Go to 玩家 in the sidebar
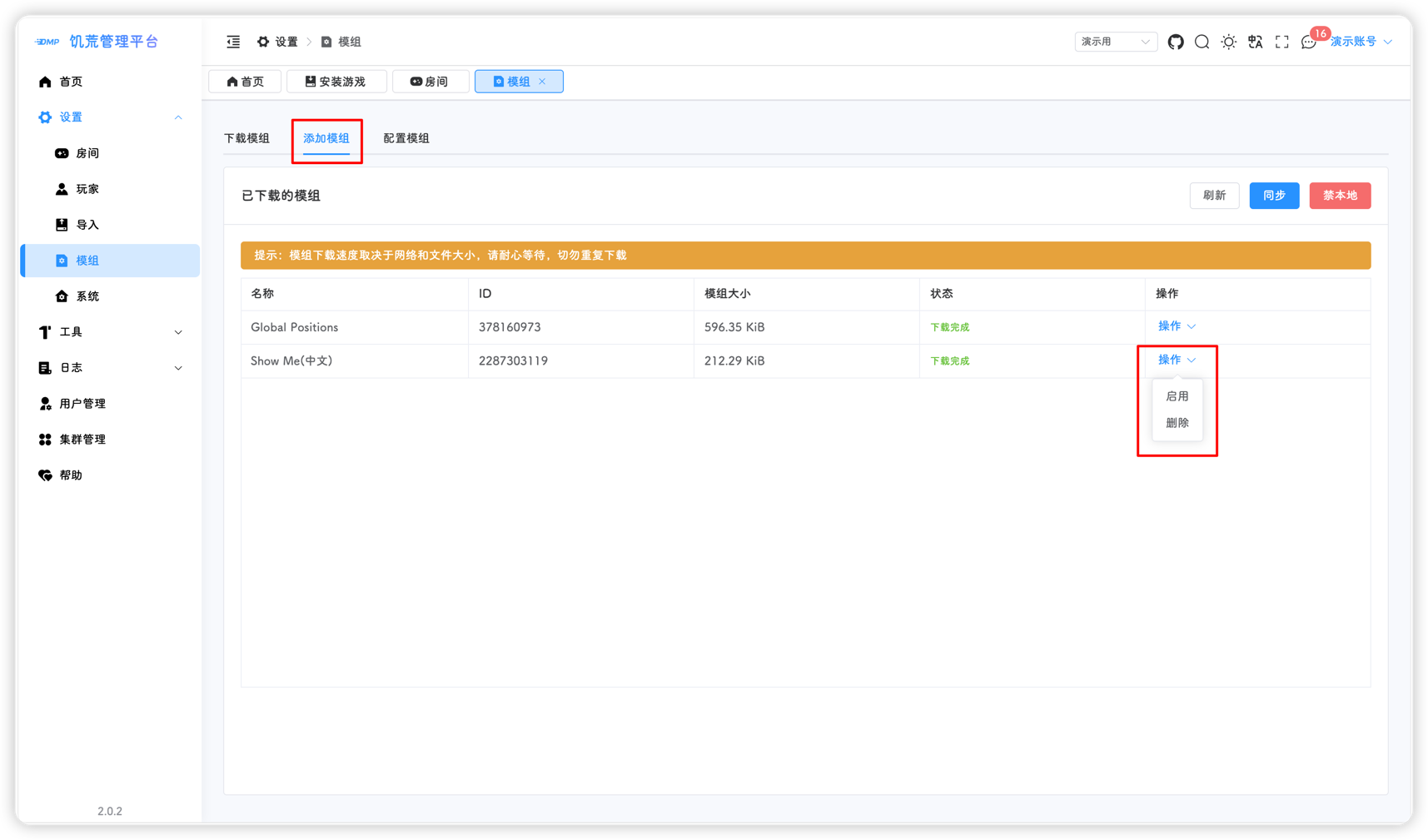Viewport: 1428px width, 840px height. (x=87, y=189)
